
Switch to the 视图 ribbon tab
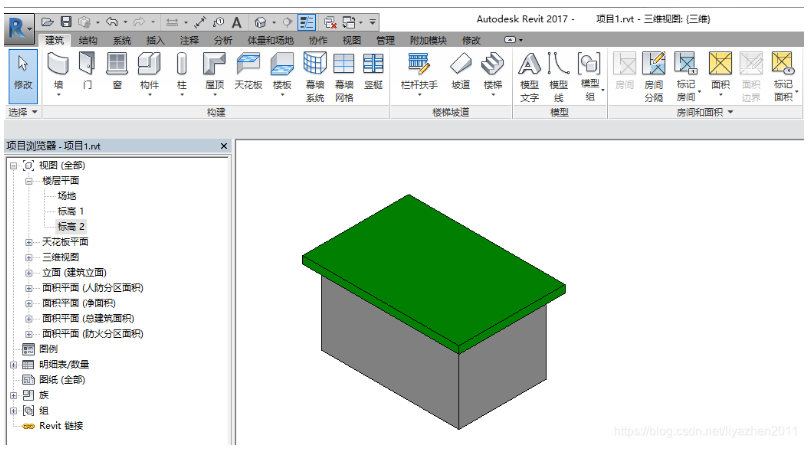pos(351,40)
